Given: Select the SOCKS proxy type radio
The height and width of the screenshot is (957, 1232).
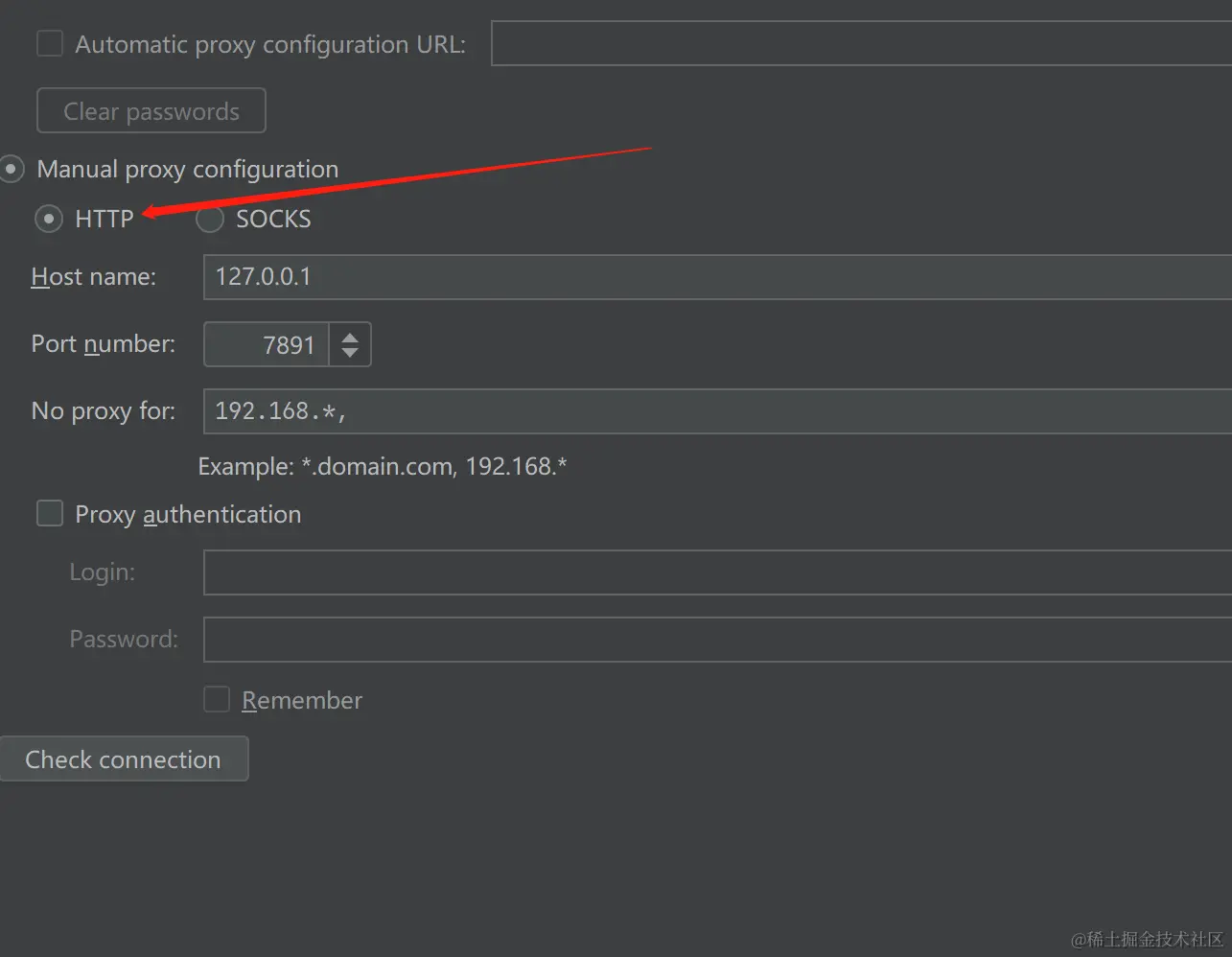Looking at the screenshot, I should click(210, 220).
